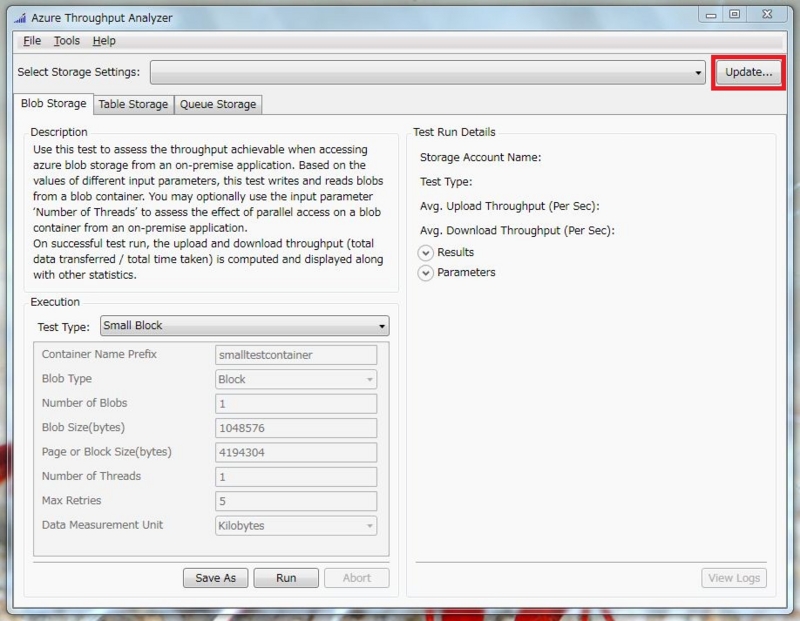Open the Select Storage Settings dropdown
Image resolution: width=800 pixels, height=621 pixels.
428,72
